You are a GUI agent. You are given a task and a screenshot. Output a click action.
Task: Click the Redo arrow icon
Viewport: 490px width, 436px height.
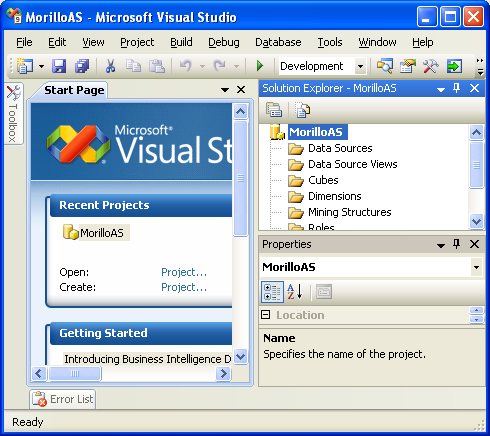tap(220, 66)
